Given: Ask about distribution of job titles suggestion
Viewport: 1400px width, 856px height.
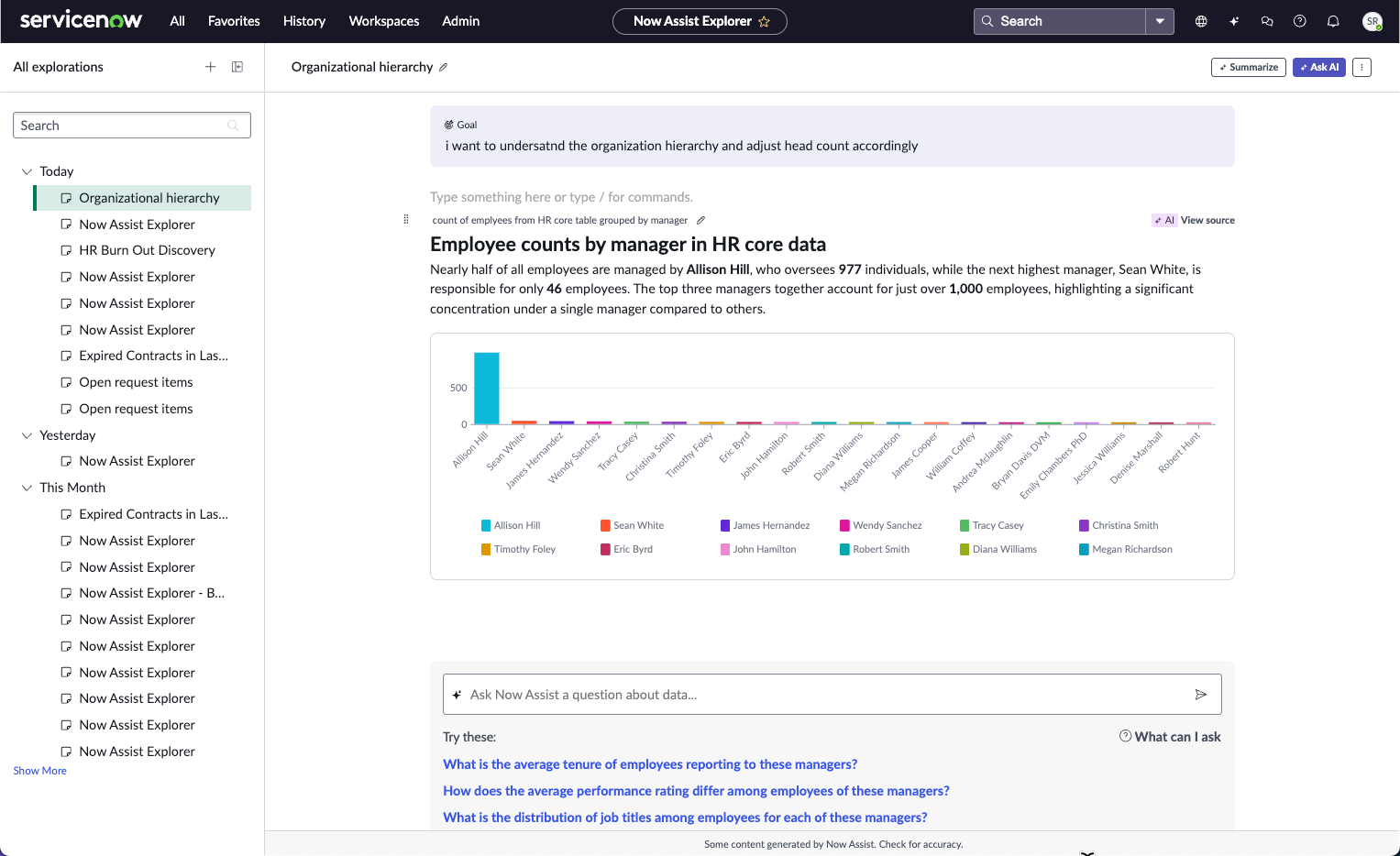Looking at the screenshot, I should tap(685, 818).
